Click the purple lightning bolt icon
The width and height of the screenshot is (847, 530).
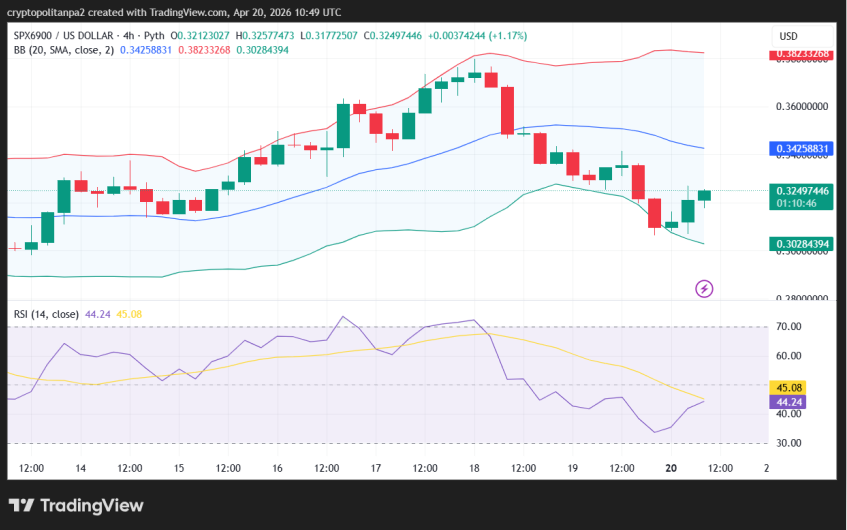[x=704, y=289]
